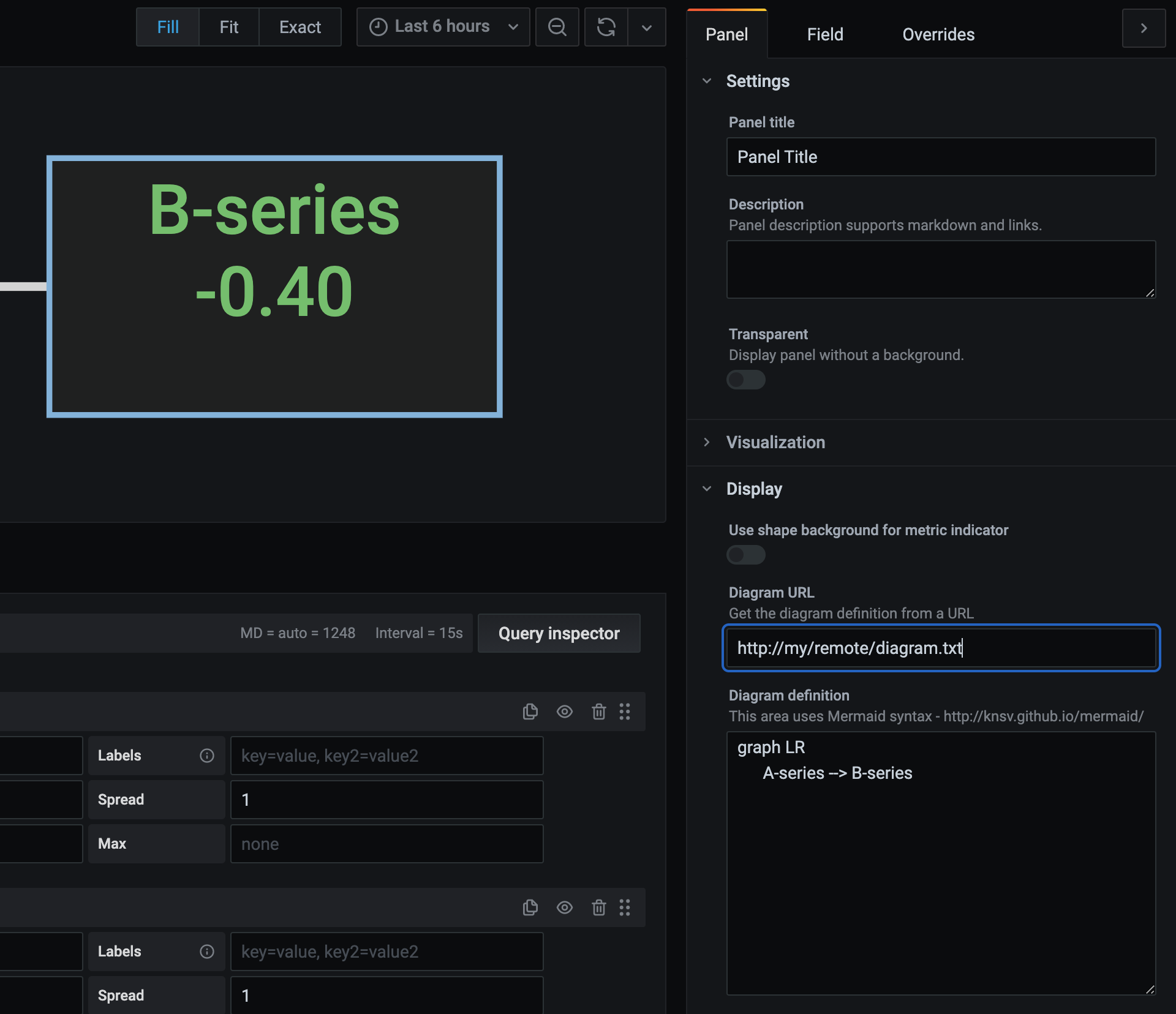Hide the first query via eye icon
Viewport: 1176px width, 1014px height.
pos(565,712)
